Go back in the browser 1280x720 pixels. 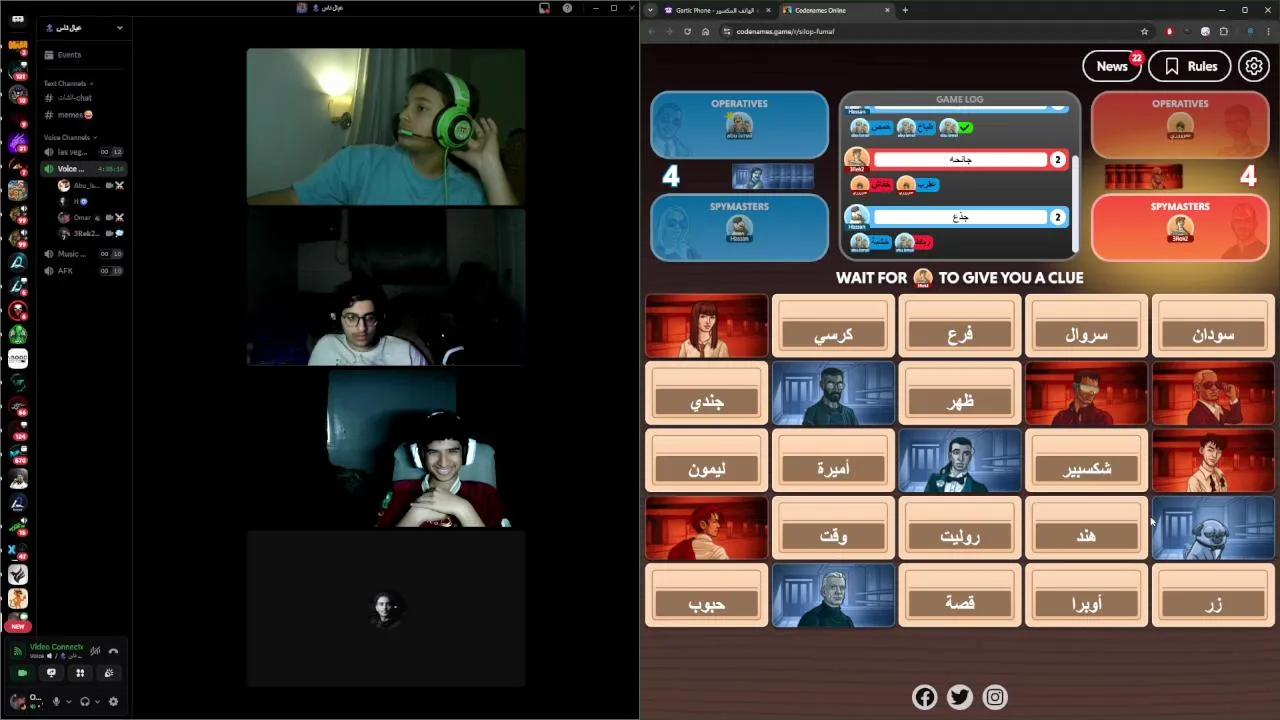coord(651,31)
